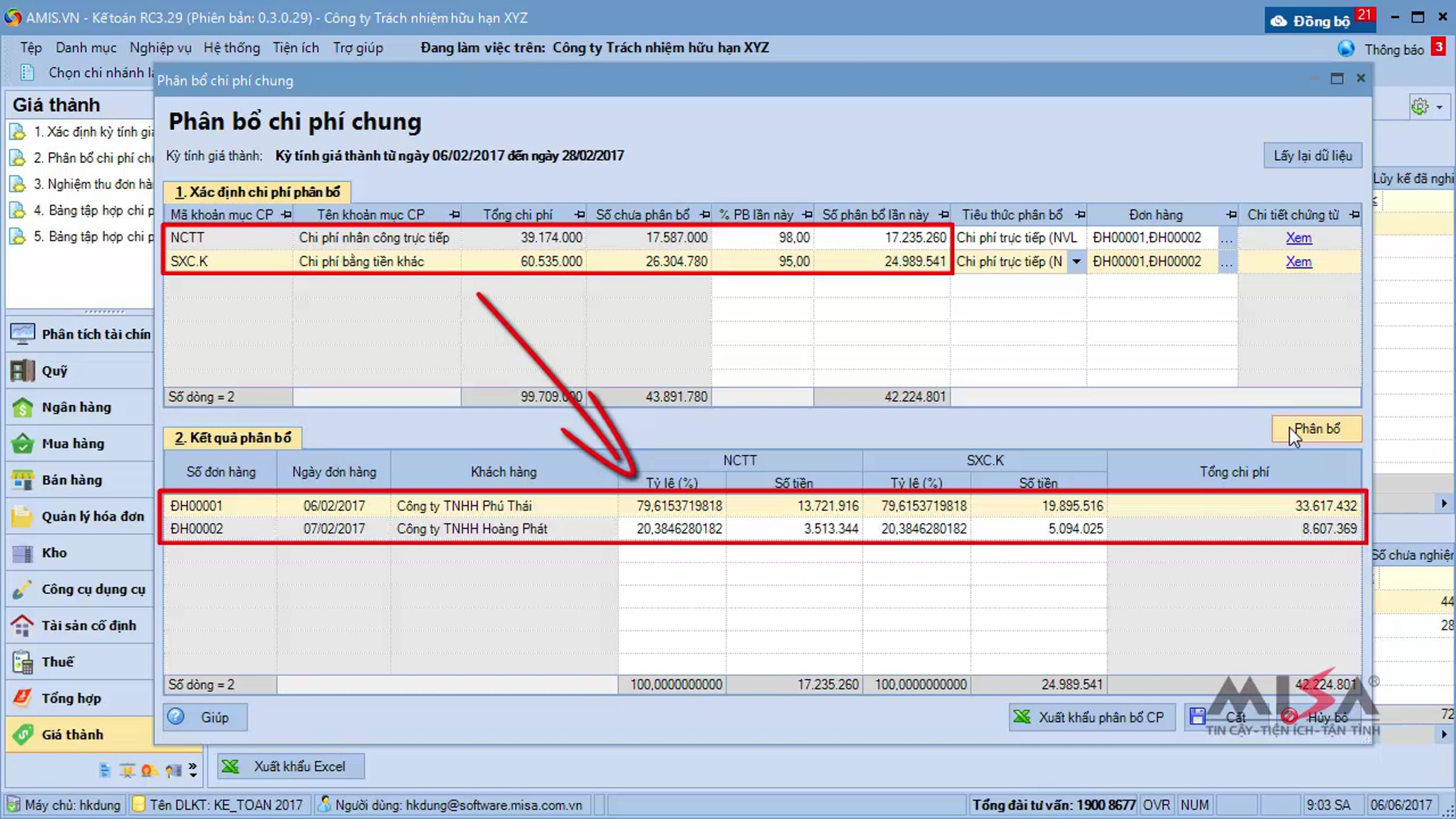Select the 1. Xác định chi phí phân bổ tab
Image resolution: width=1456 pixels, height=819 pixels.
tap(257, 192)
